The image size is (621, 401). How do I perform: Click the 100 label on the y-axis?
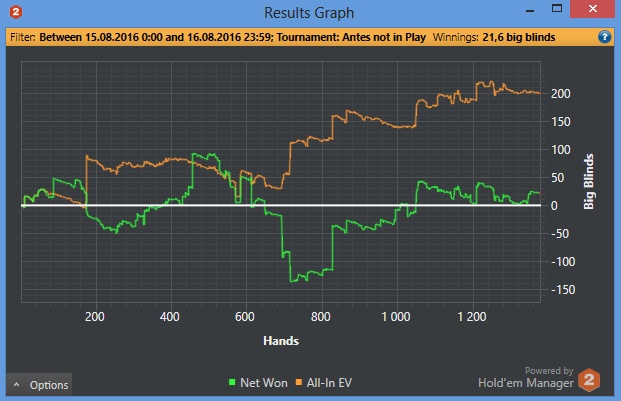click(x=561, y=150)
